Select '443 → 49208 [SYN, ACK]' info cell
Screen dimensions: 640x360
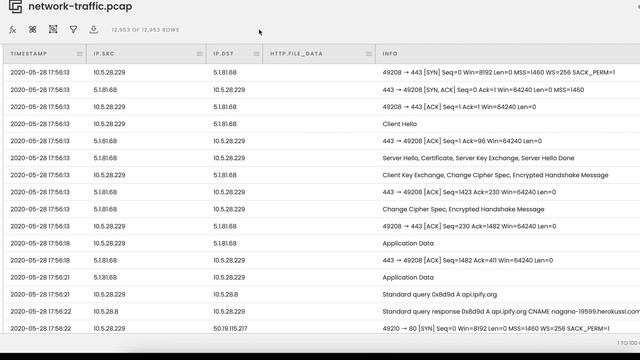[x=483, y=90]
